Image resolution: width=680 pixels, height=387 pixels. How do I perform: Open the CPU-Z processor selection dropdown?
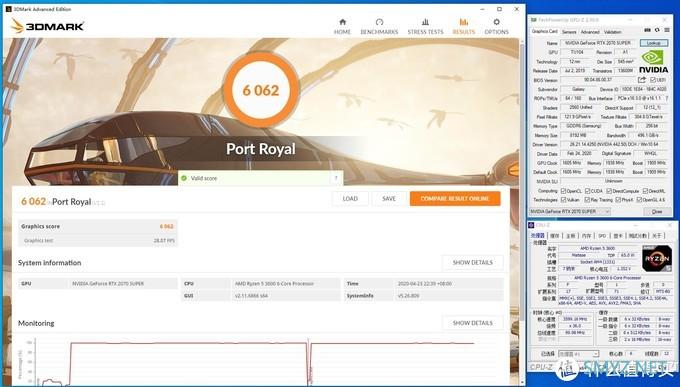579,354
